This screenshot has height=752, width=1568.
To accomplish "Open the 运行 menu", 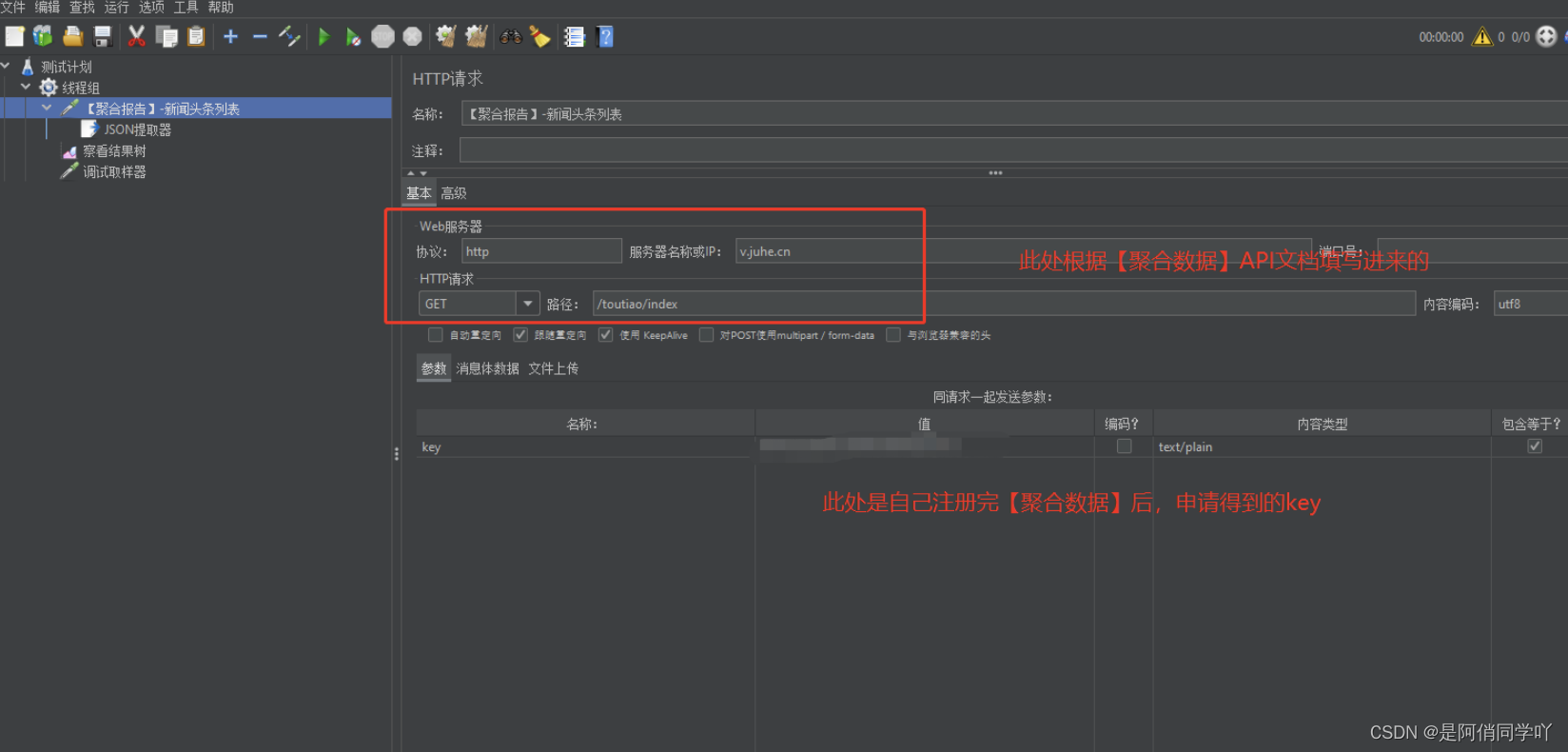I will click(x=116, y=8).
